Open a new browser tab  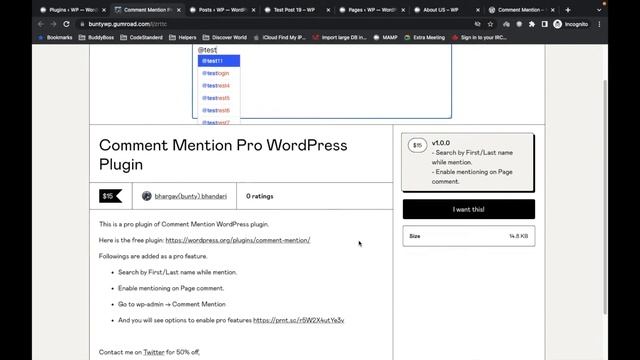568,10
